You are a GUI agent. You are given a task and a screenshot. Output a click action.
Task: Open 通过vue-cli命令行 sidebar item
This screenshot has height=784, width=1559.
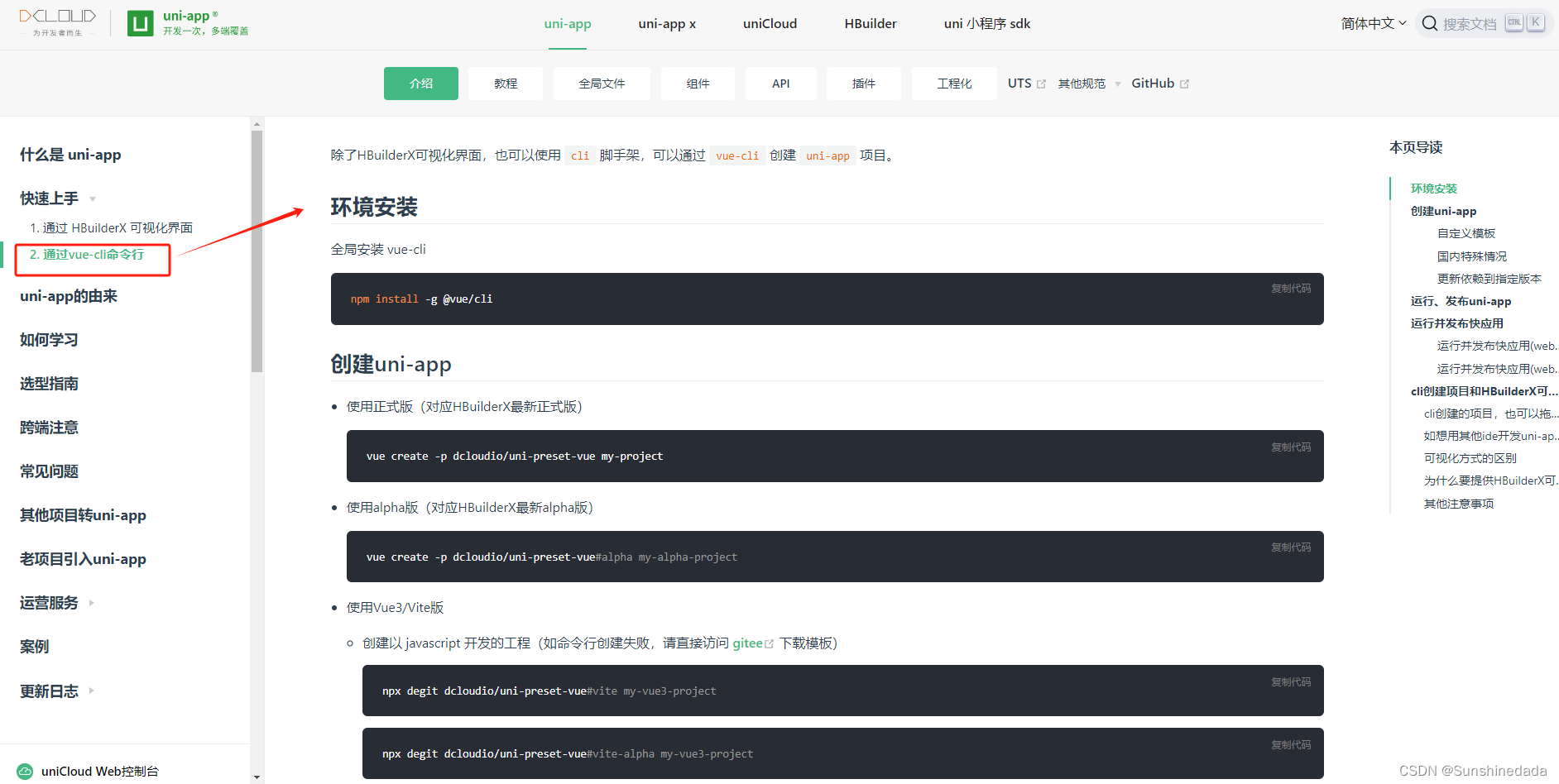coord(87,255)
